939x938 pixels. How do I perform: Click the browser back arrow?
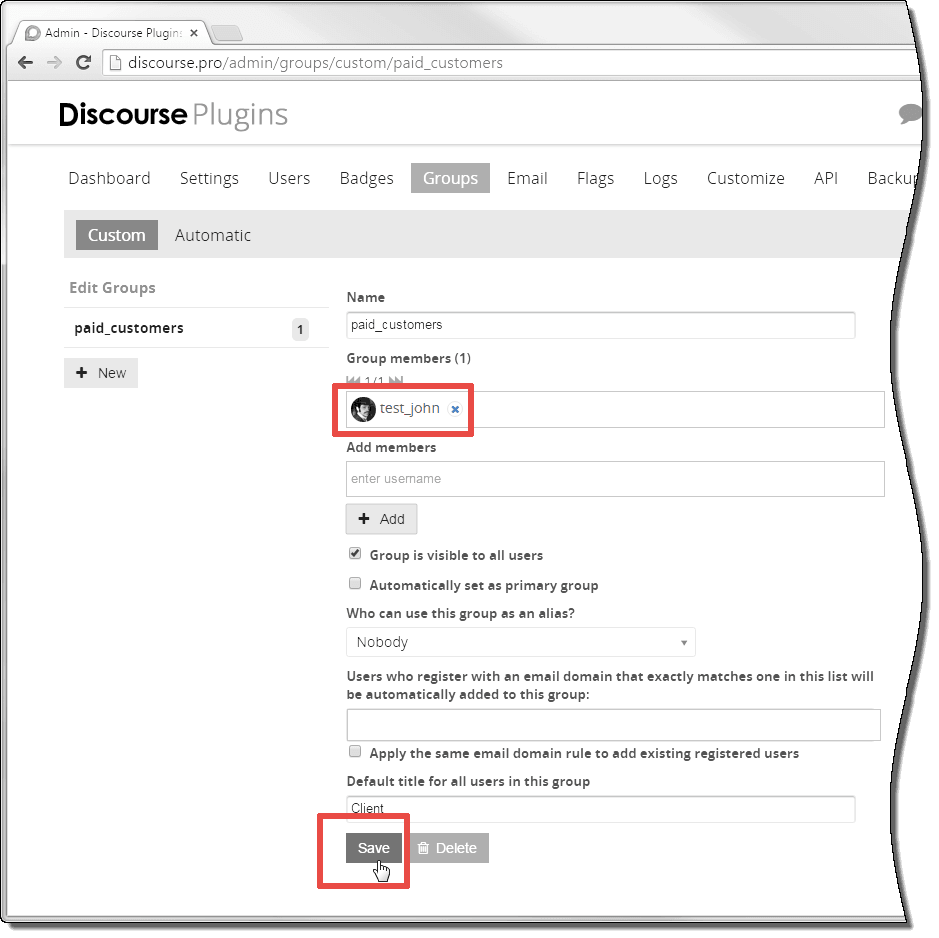(x=25, y=62)
